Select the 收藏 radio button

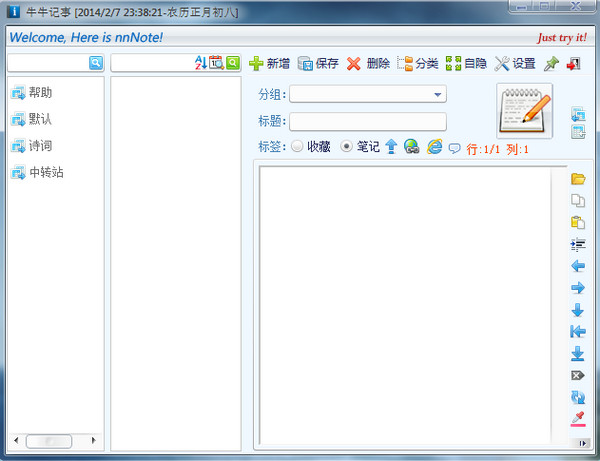pyautogui.click(x=297, y=147)
